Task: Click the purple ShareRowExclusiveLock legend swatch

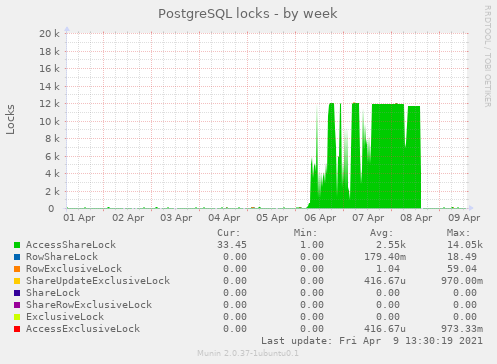Action: click(17, 305)
